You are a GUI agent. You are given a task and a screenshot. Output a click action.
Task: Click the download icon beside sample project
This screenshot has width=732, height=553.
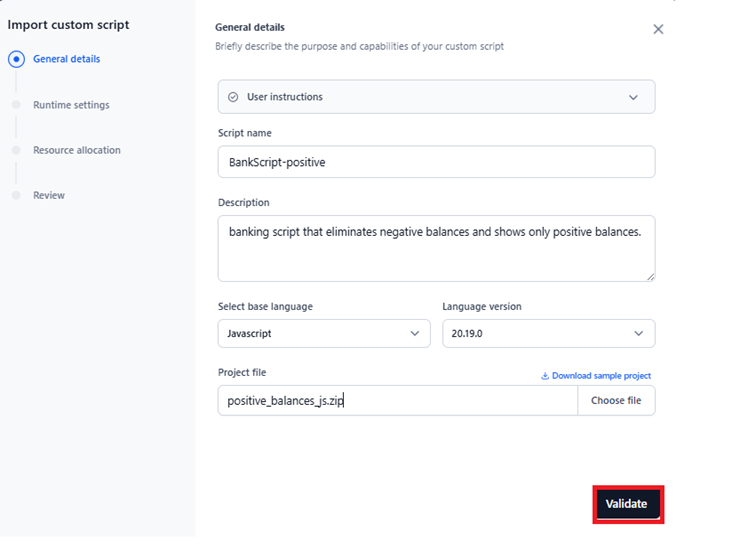point(545,376)
